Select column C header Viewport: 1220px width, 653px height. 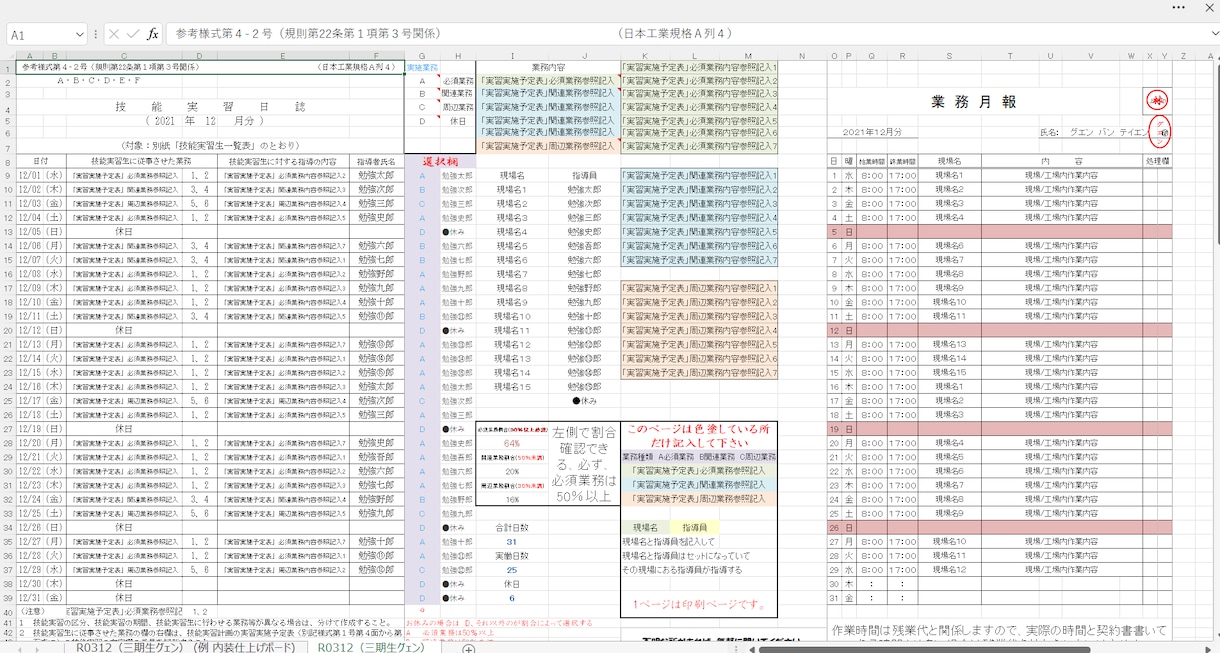pyautogui.click(x=124, y=56)
